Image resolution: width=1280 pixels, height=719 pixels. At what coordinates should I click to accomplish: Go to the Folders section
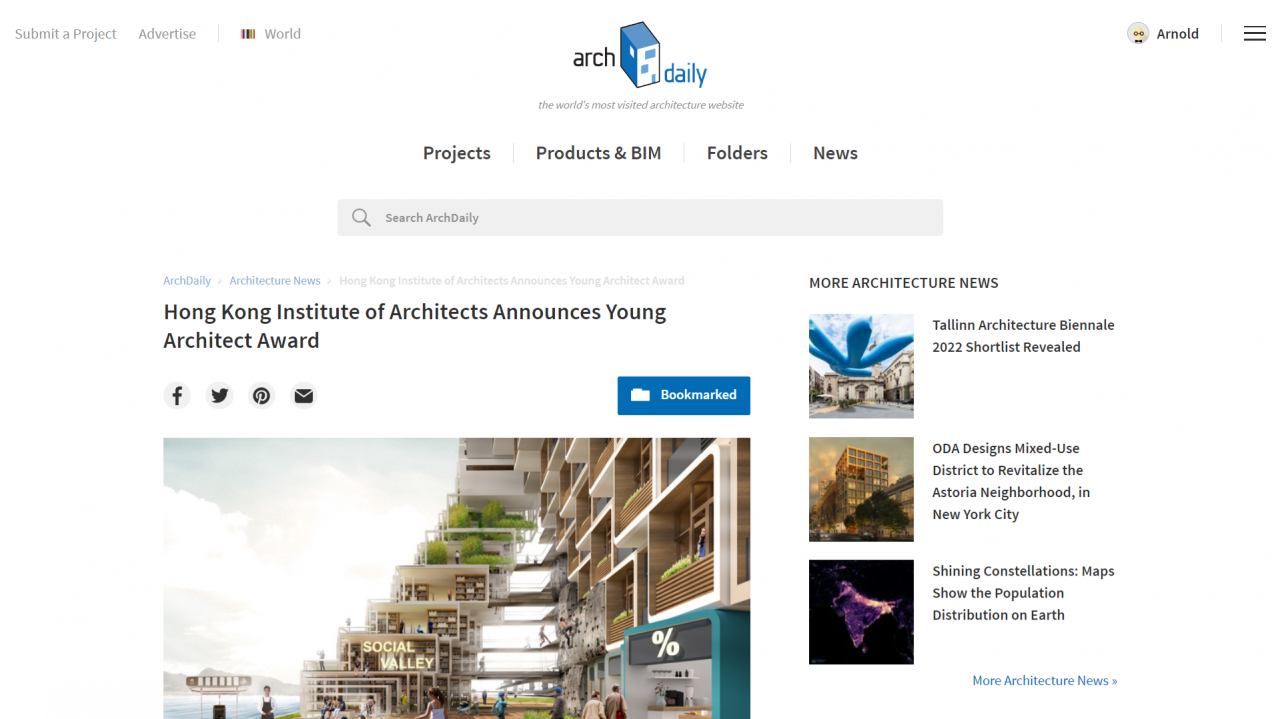(737, 153)
